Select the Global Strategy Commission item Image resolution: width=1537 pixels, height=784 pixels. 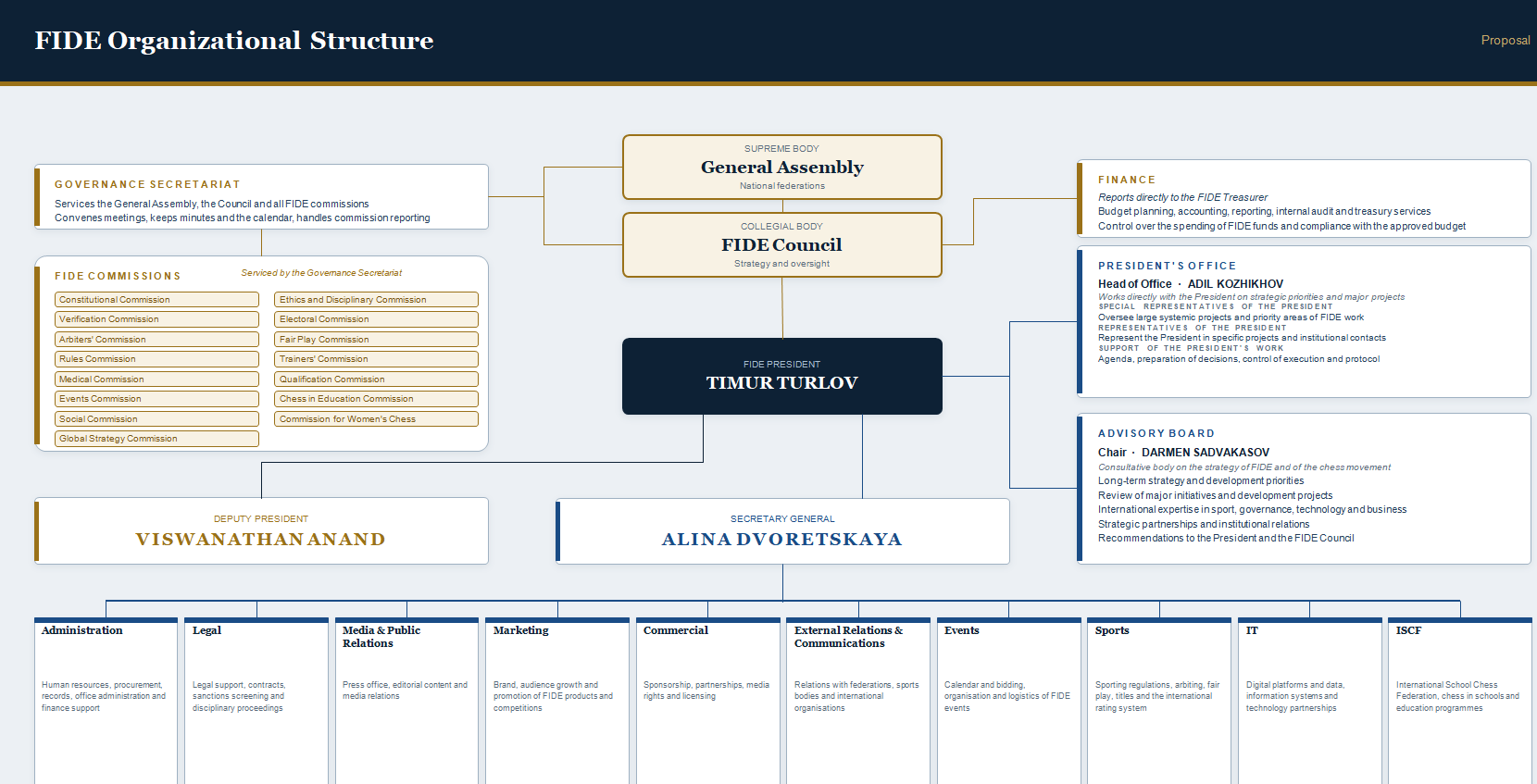(x=156, y=439)
